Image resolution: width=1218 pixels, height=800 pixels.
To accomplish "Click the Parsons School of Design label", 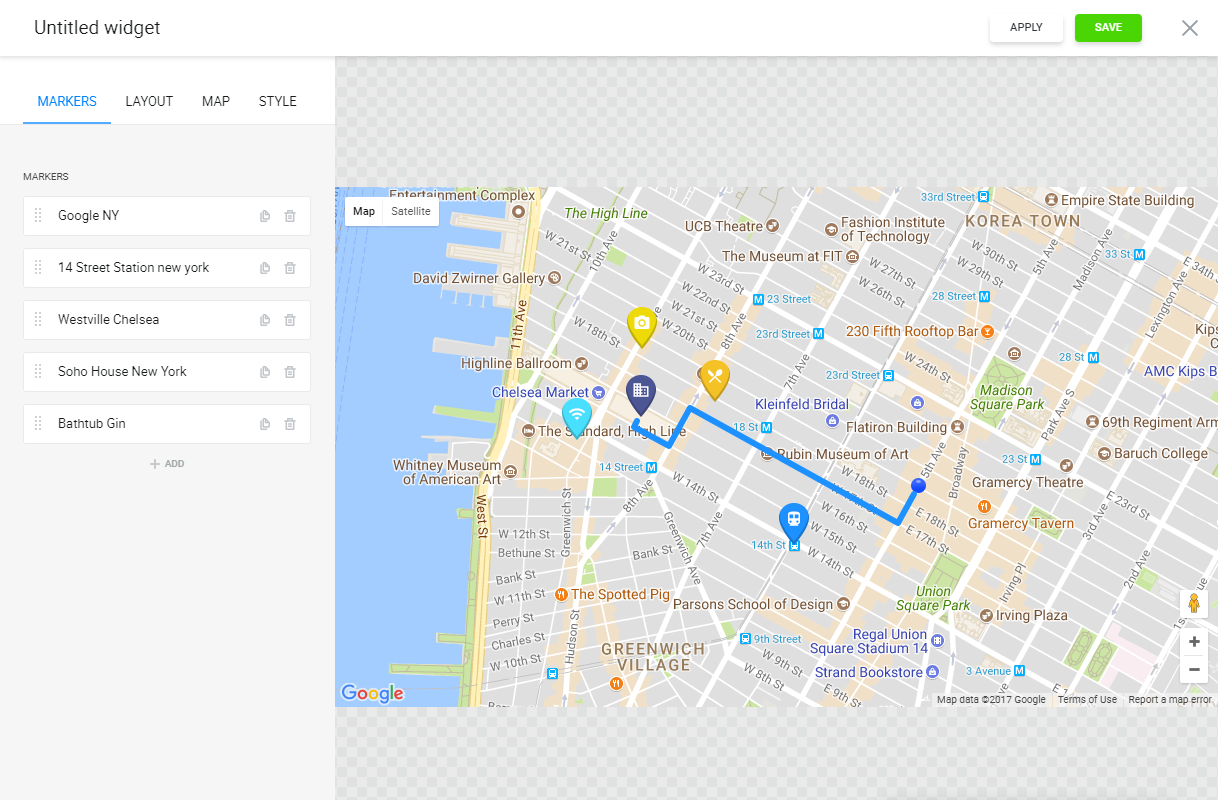I will pos(753,605).
